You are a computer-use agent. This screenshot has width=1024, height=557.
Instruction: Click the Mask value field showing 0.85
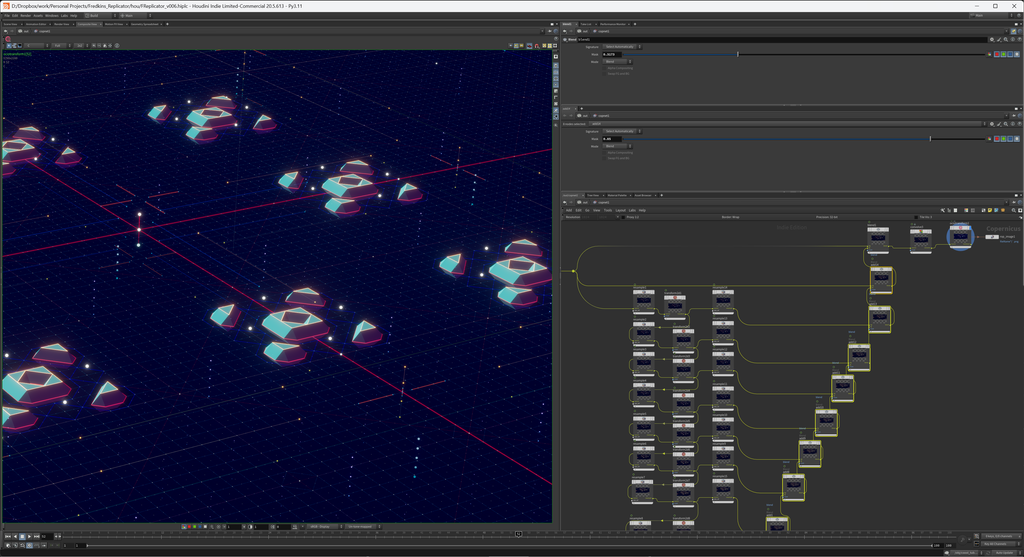[x=611, y=139]
